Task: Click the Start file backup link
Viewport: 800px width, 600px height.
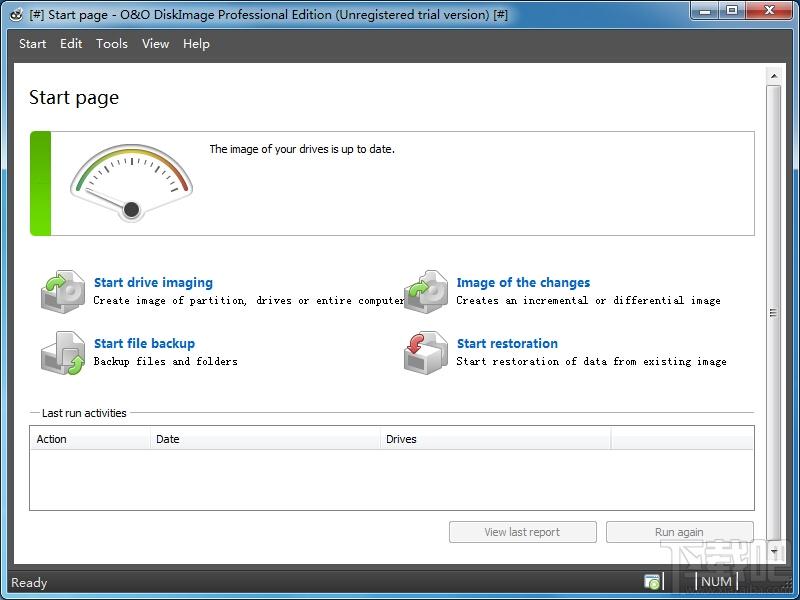Action: (x=144, y=343)
